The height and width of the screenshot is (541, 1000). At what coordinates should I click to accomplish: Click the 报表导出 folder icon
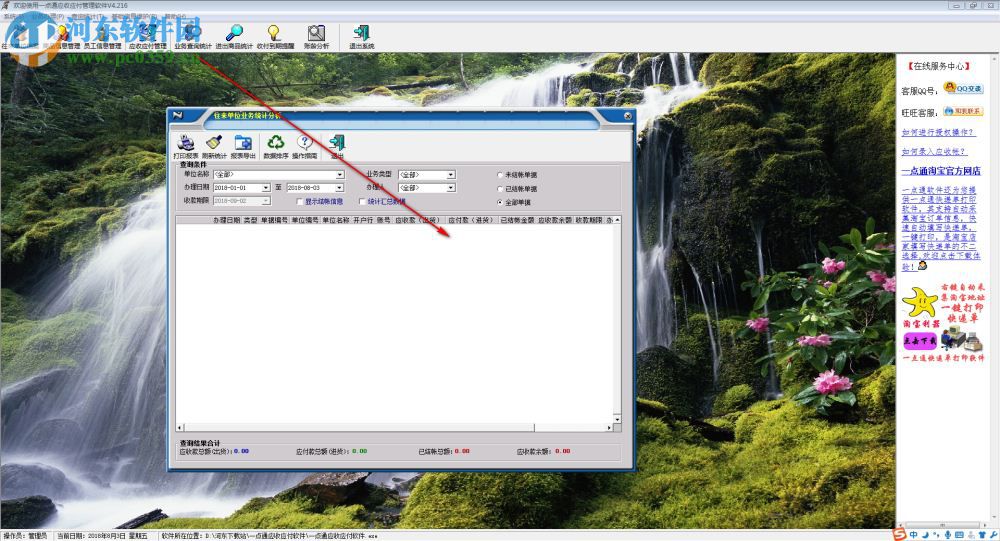click(243, 143)
